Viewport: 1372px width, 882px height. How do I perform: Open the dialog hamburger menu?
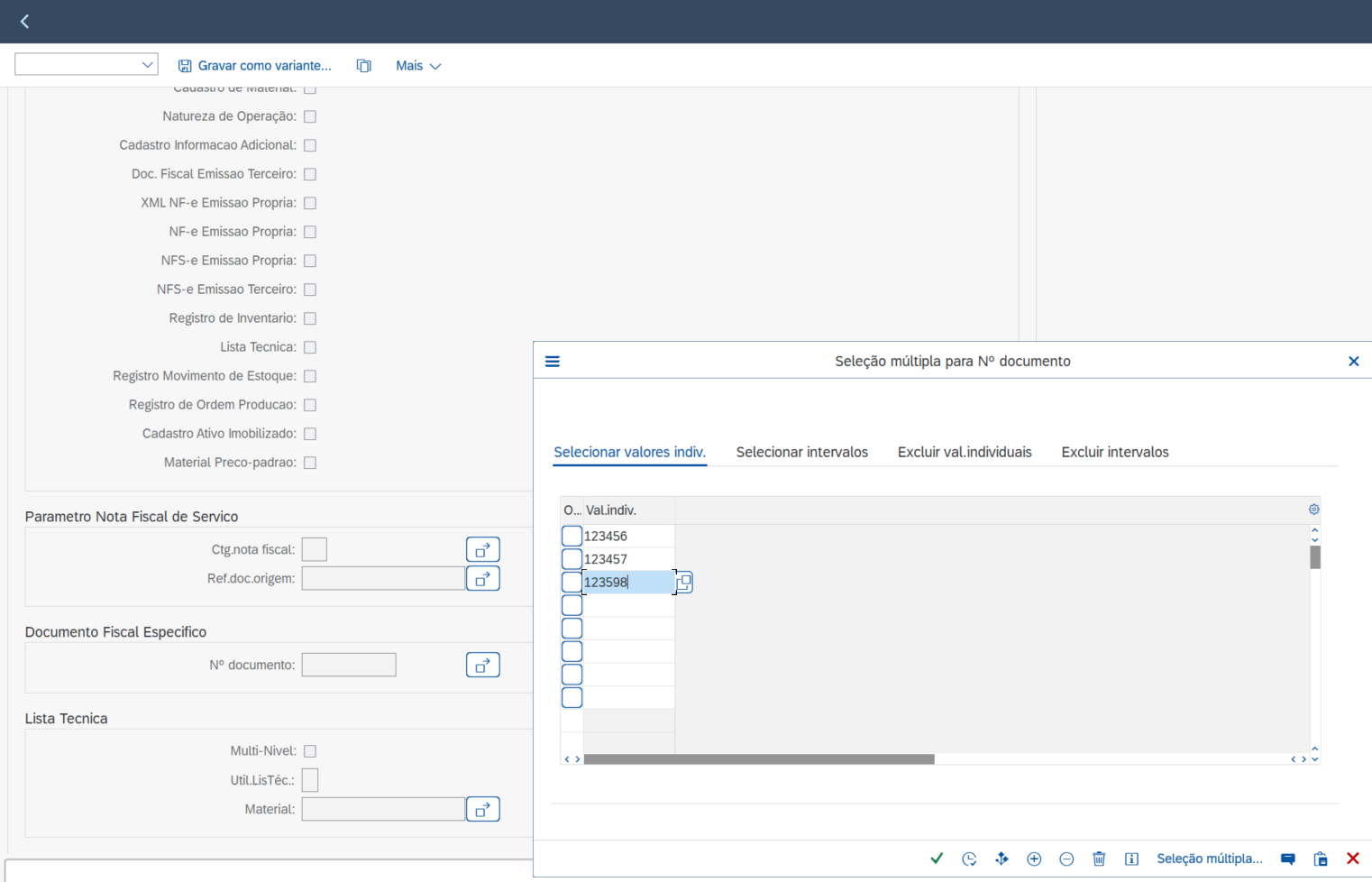(x=553, y=362)
